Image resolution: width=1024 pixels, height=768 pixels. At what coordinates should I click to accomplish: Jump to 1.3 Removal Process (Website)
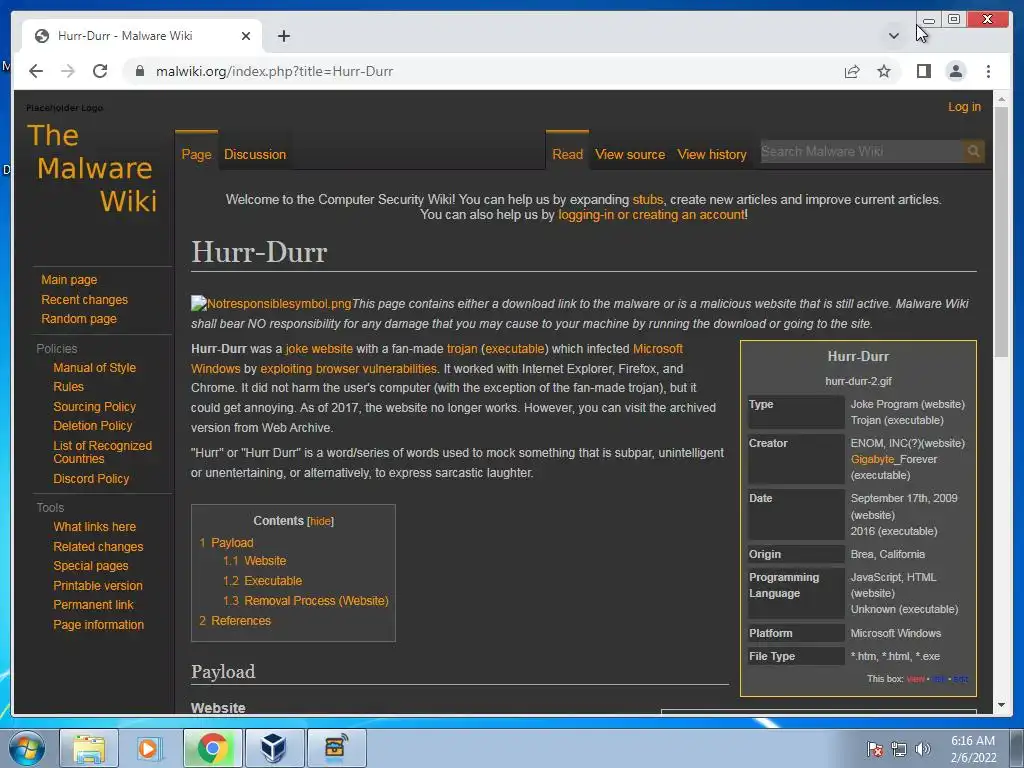[x=306, y=601]
